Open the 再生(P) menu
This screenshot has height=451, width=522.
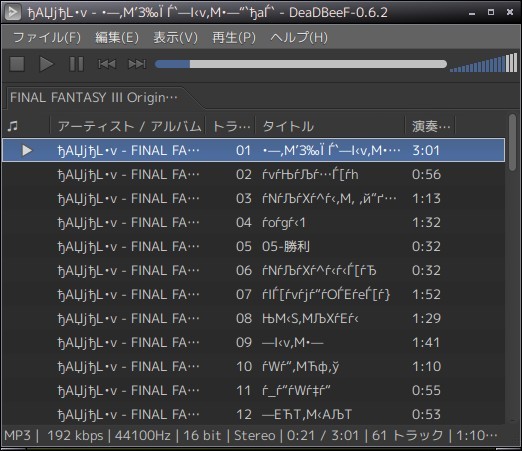coord(234,37)
